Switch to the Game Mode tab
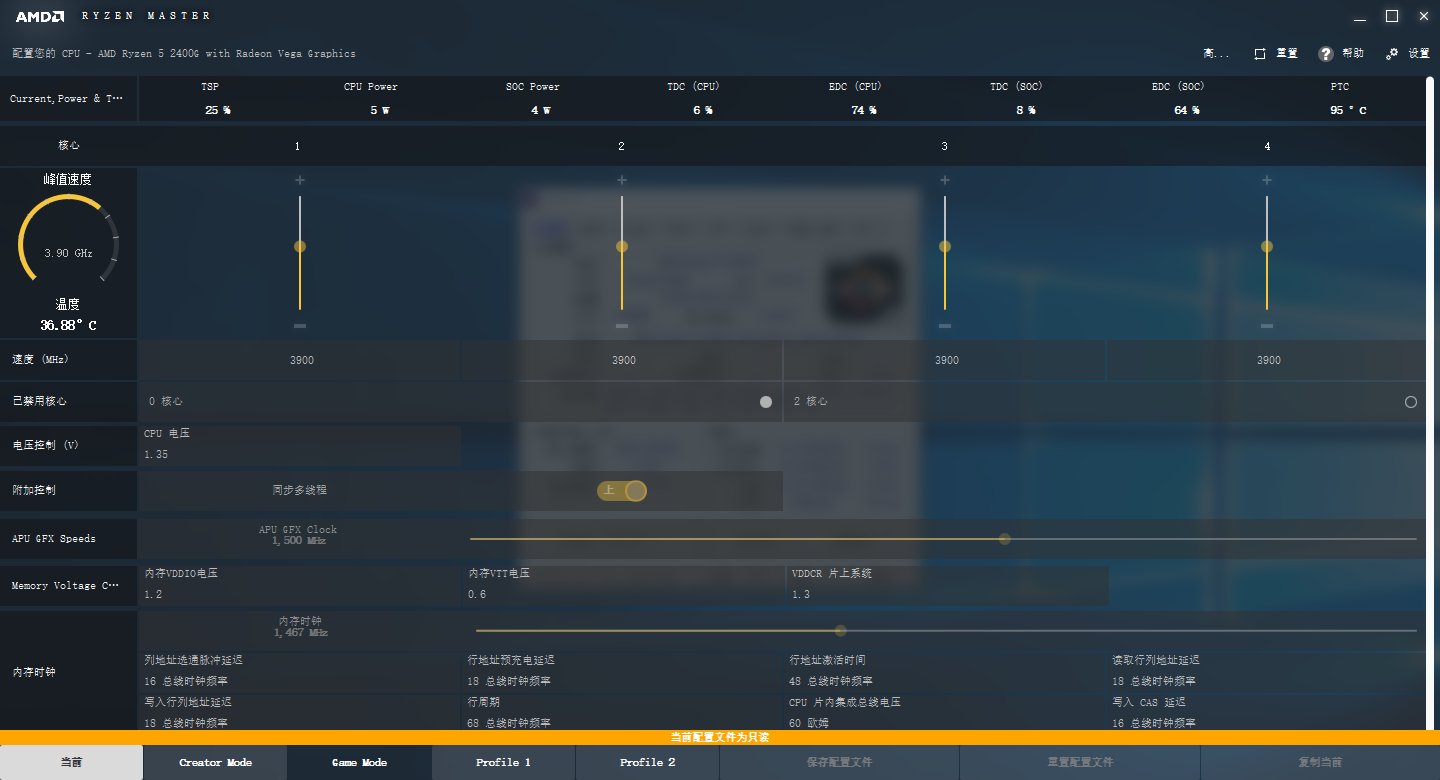Image resolution: width=1440 pixels, height=780 pixels. click(359, 762)
